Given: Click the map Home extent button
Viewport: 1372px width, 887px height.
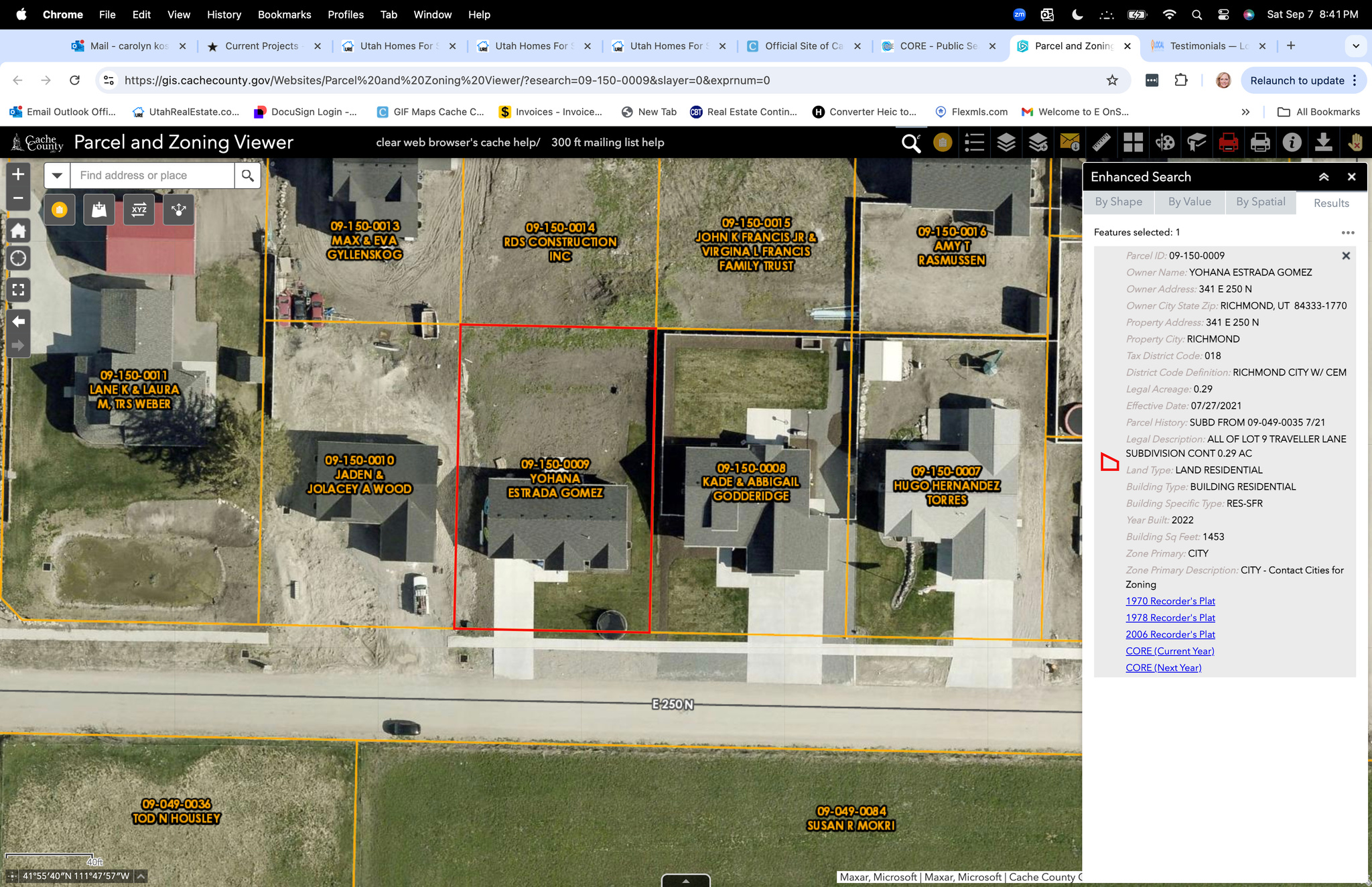Looking at the screenshot, I should (18, 231).
